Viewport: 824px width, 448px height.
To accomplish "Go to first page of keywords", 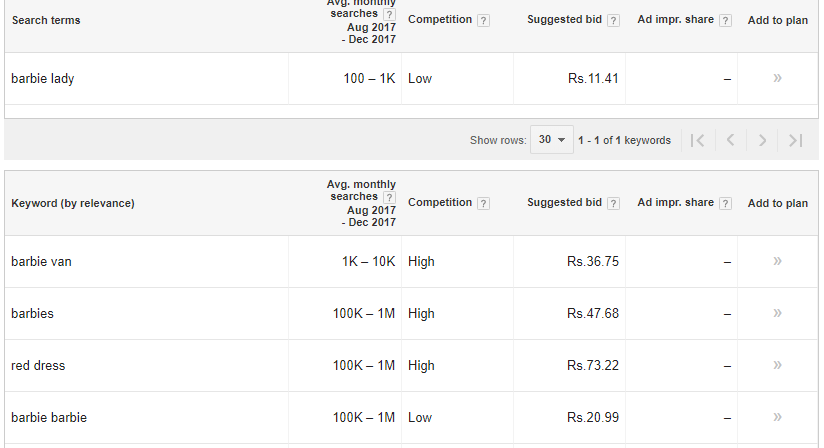I will [698, 140].
